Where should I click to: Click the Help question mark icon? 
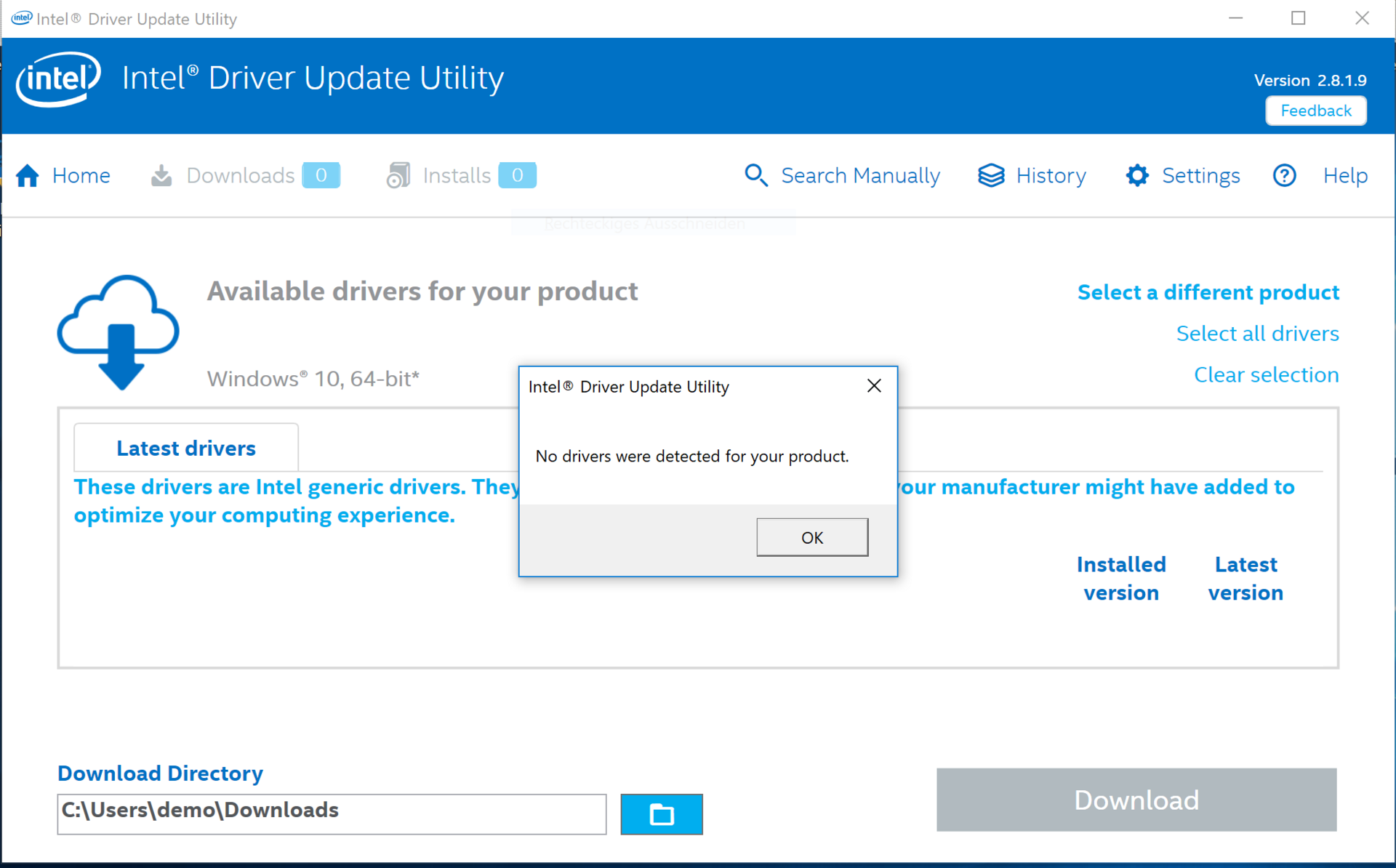[x=1284, y=175]
